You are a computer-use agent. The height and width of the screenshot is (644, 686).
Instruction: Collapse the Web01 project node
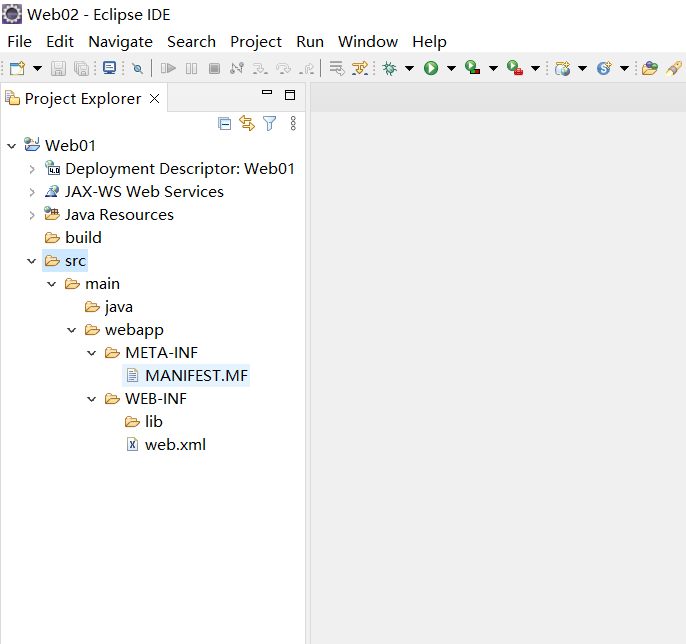pyautogui.click(x=12, y=146)
